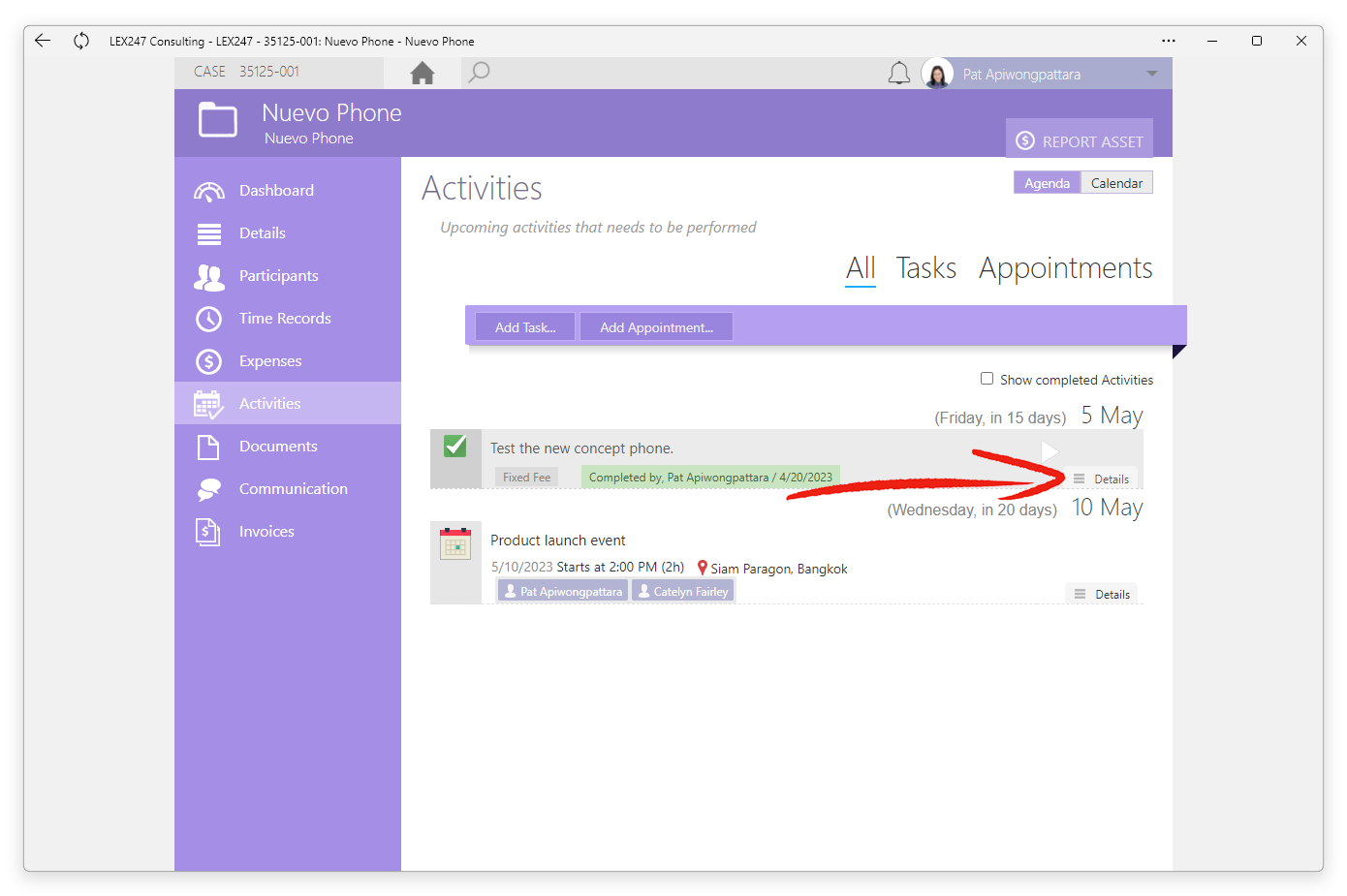This screenshot has height=896, width=1347.
Task: Click the Activities calendar icon in sidebar
Action: click(209, 404)
